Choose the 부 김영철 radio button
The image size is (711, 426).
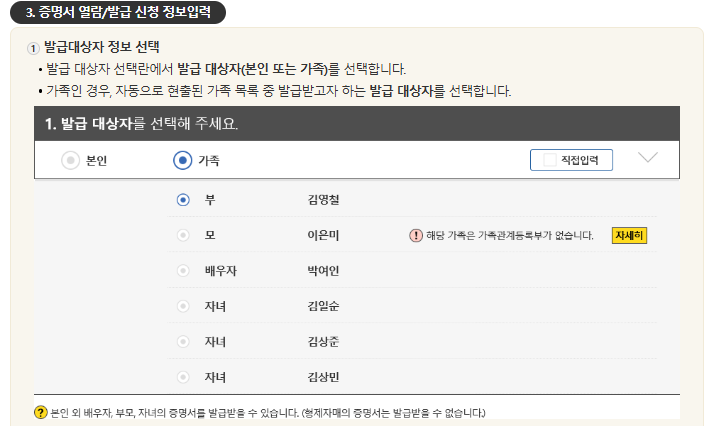click(183, 200)
